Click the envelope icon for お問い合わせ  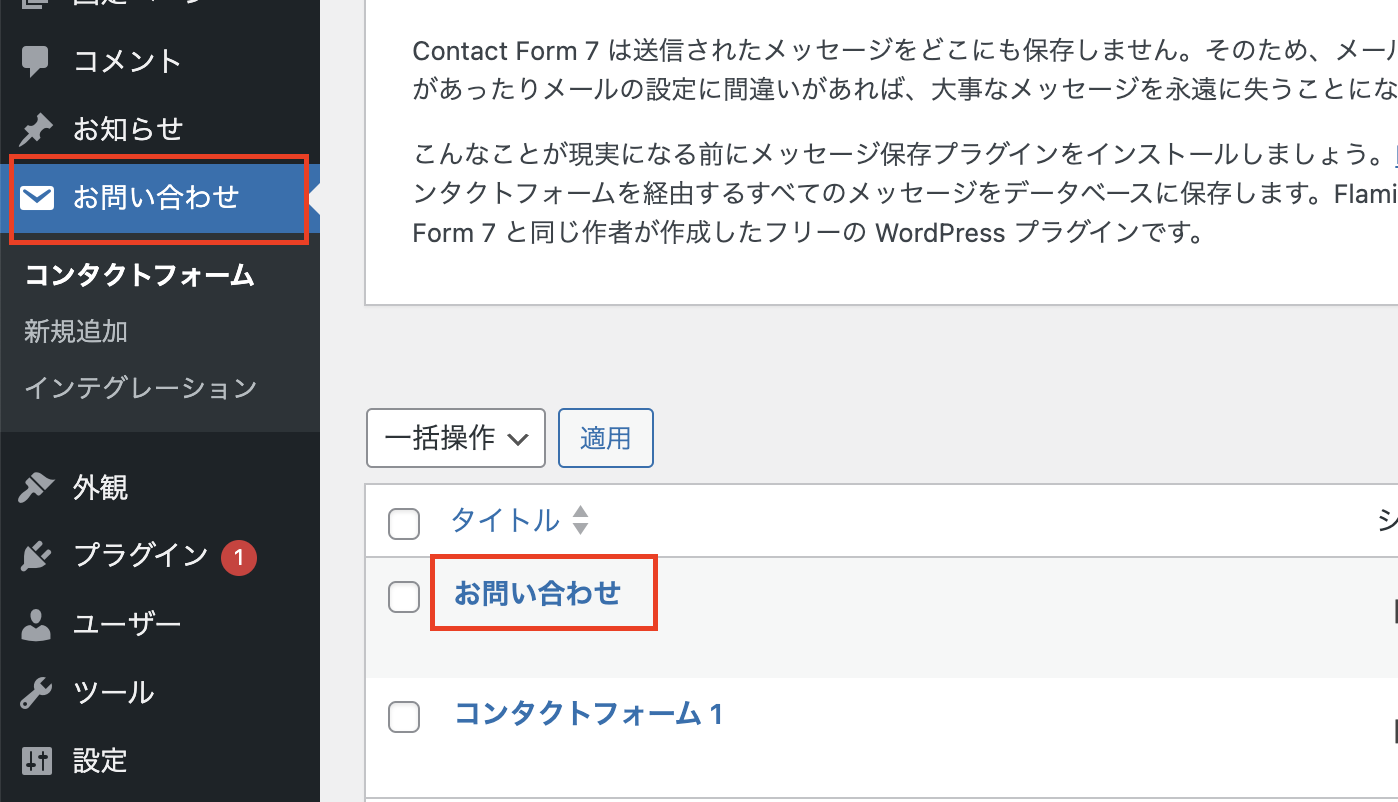tap(37, 198)
